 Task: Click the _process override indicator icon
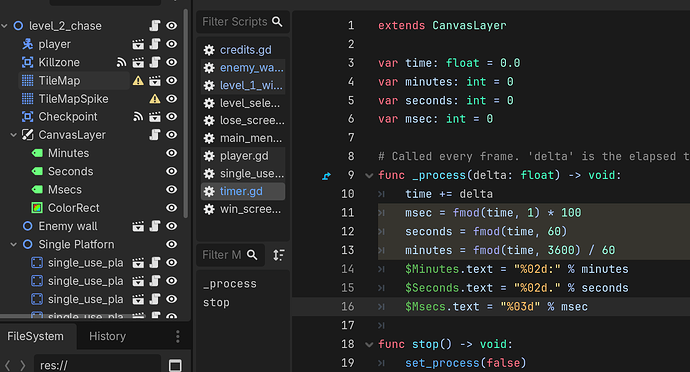(326, 176)
